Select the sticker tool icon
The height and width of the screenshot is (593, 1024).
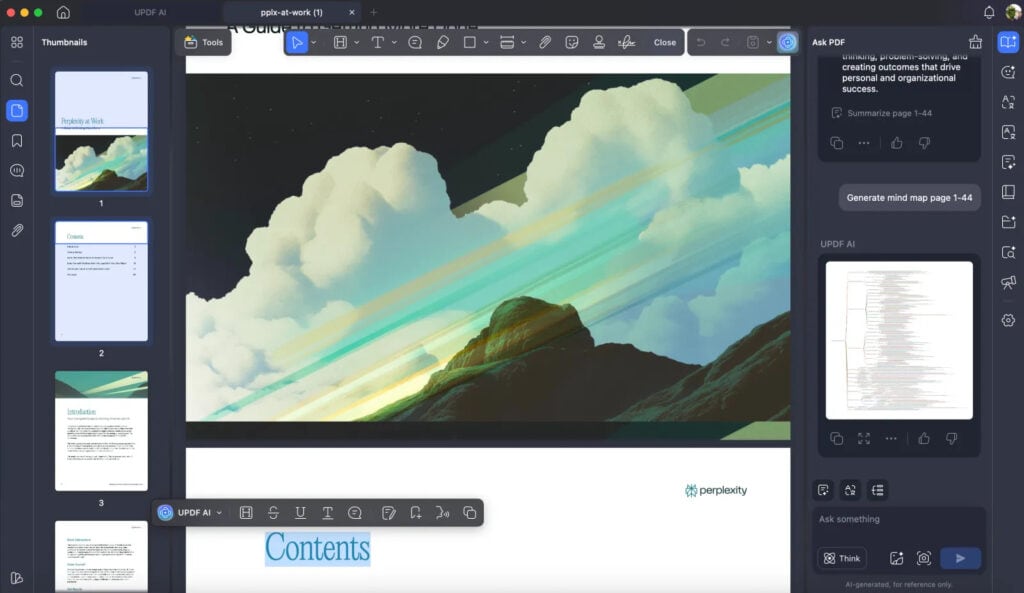pos(572,42)
